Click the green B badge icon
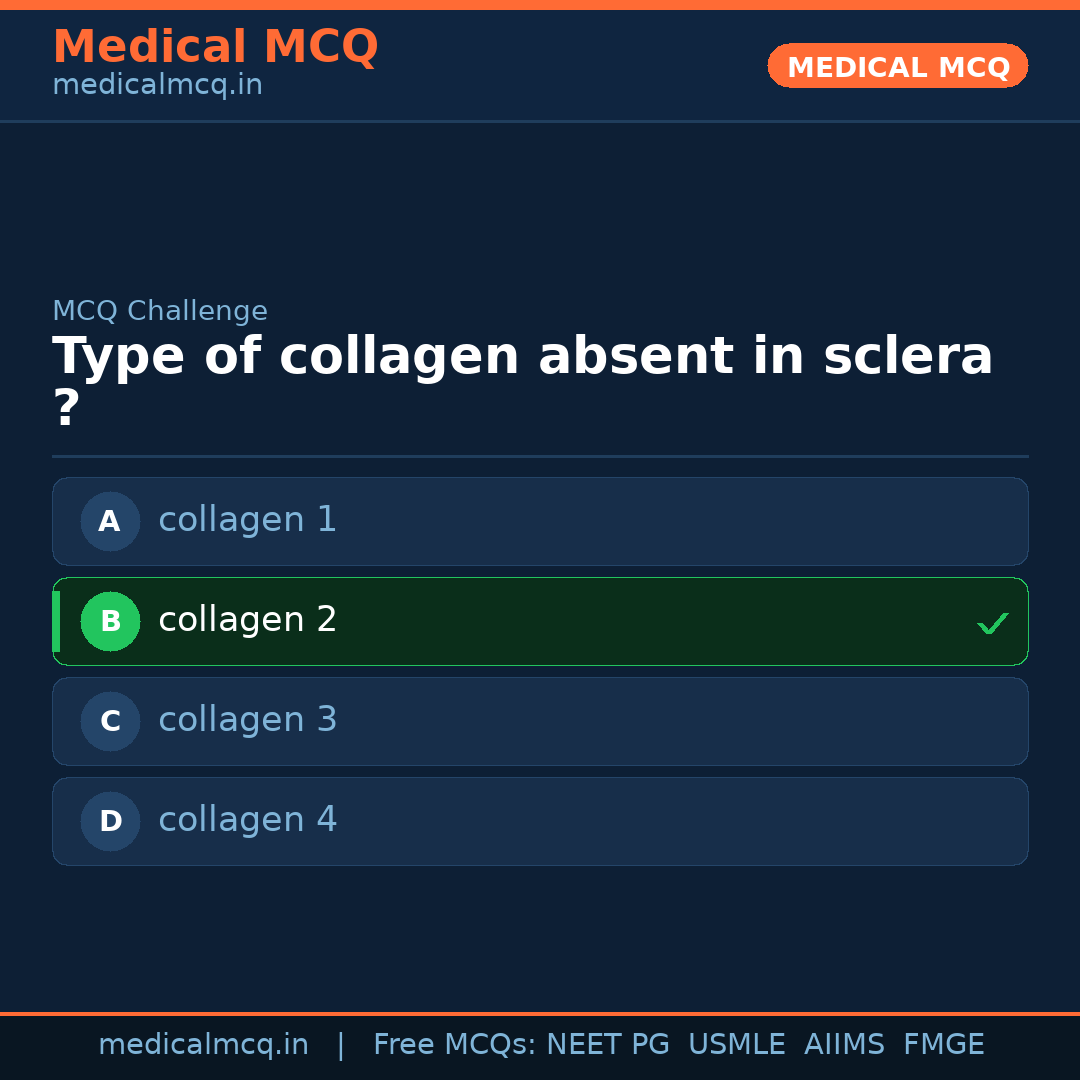Viewport: 1080px width, 1080px height. click(x=110, y=621)
